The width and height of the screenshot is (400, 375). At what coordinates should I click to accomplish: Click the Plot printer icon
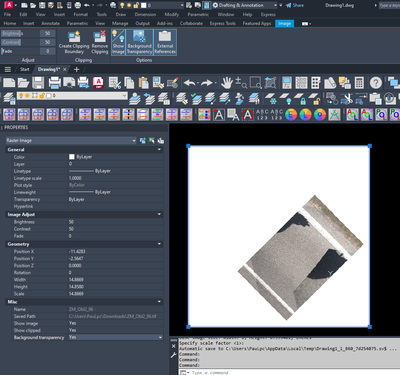[55, 83]
